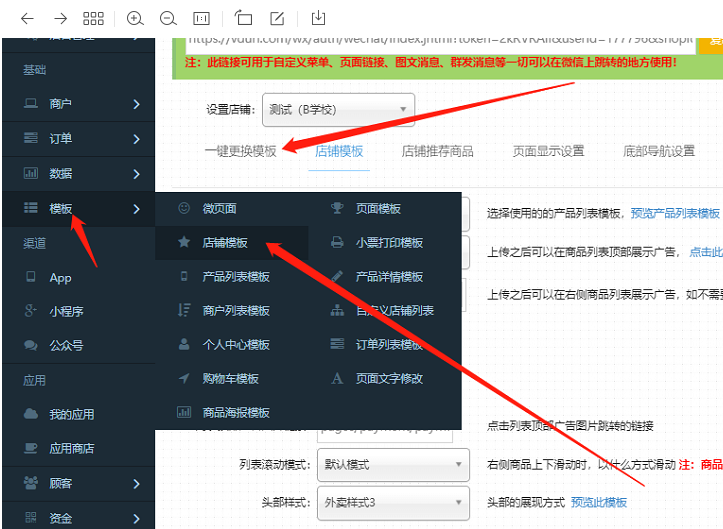Expand the 商户 sidebar menu
The height and width of the screenshot is (529, 723).
pyautogui.click(x=78, y=104)
